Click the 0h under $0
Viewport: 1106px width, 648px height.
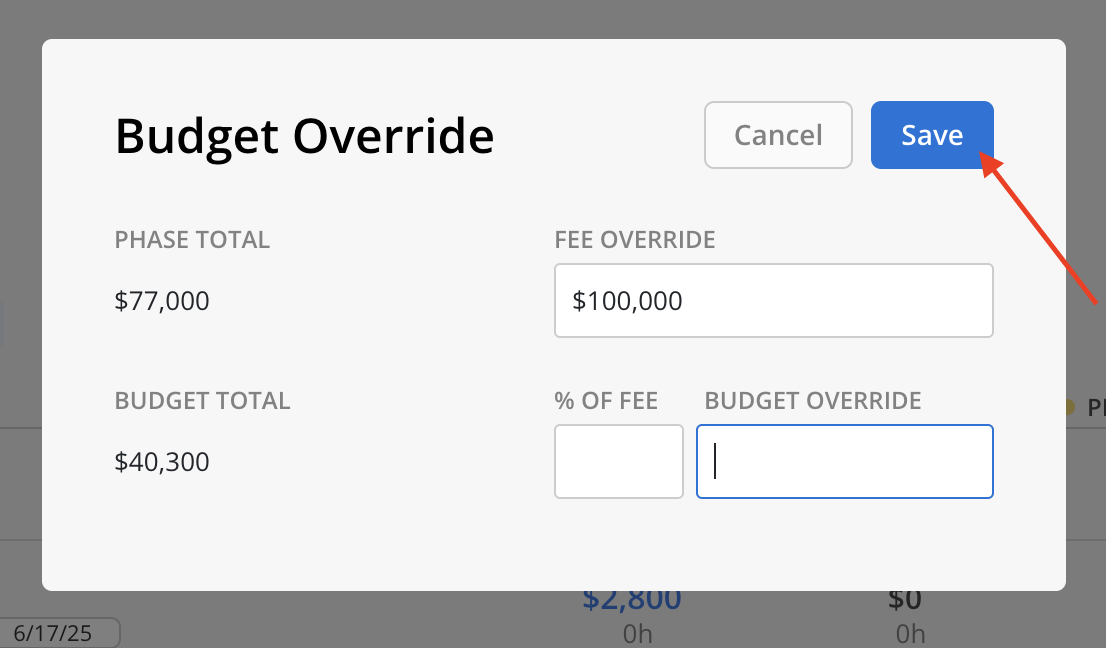(910, 634)
